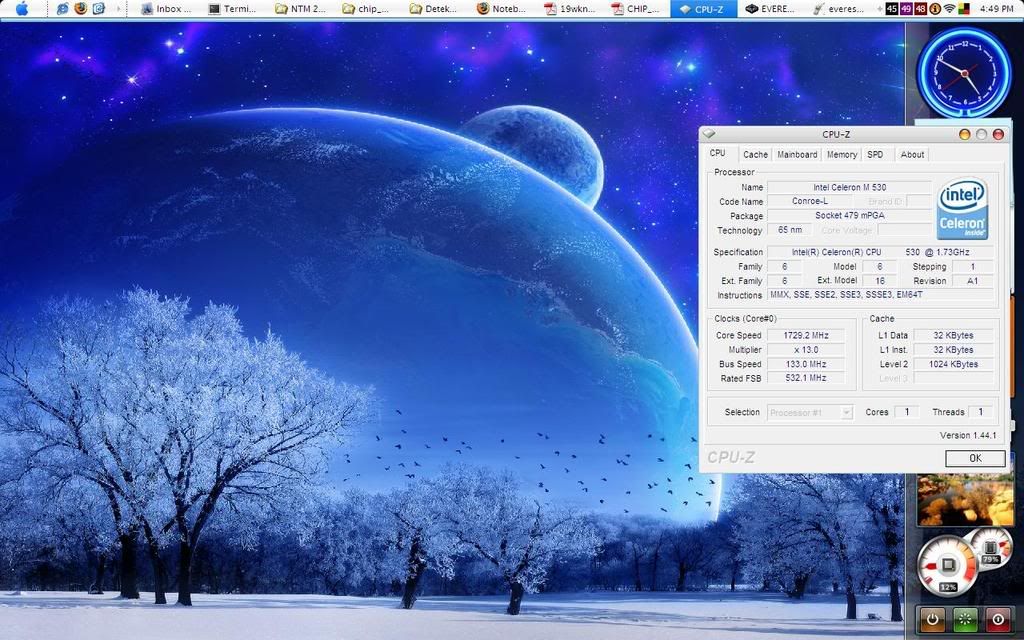This screenshot has width=1024, height=640.
Task: Click the Rated FSB value 532.1 MHz
Action: pyautogui.click(x=806, y=378)
